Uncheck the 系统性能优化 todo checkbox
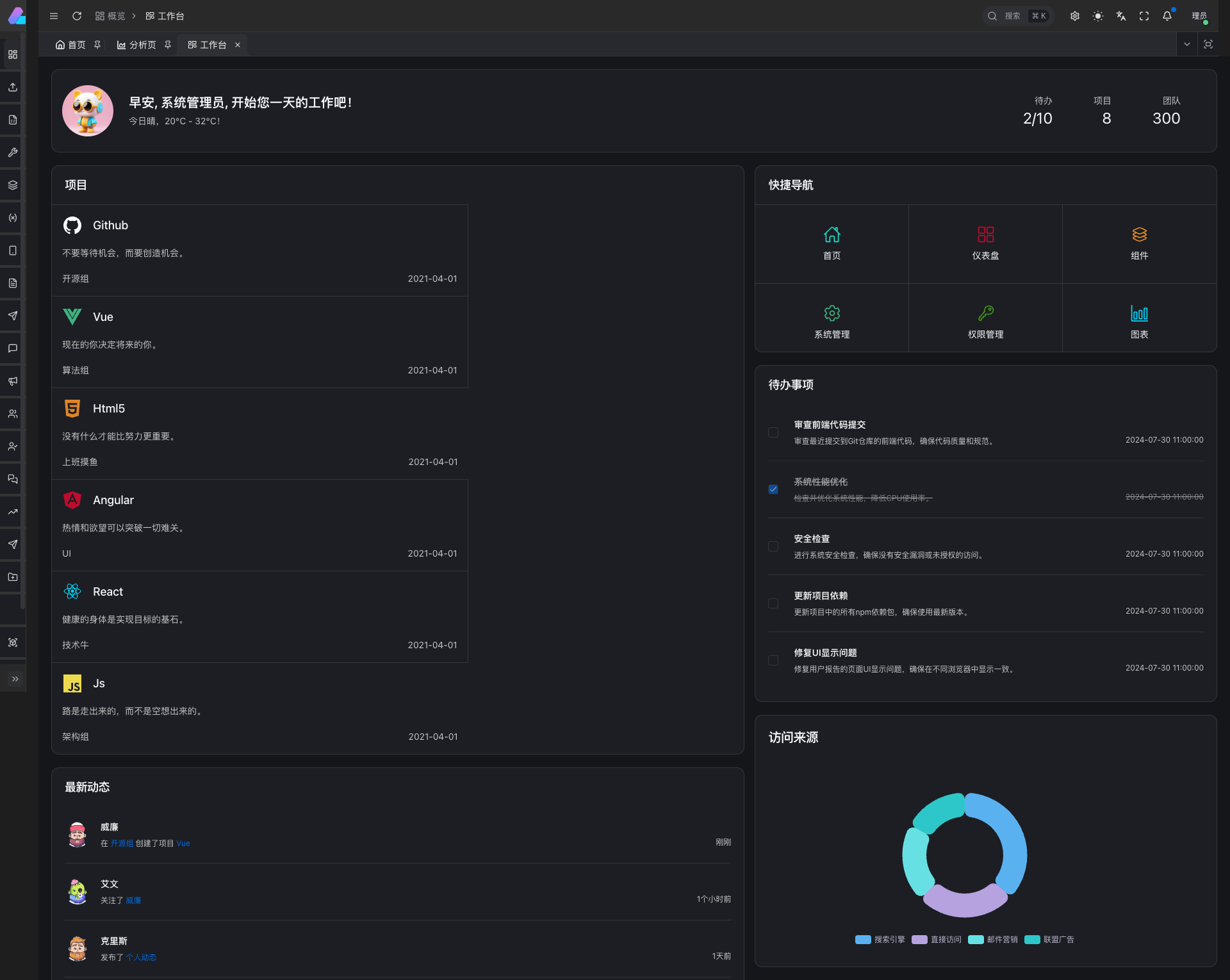The height and width of the screenshot is (980, 1230). (x=773, y=489)
